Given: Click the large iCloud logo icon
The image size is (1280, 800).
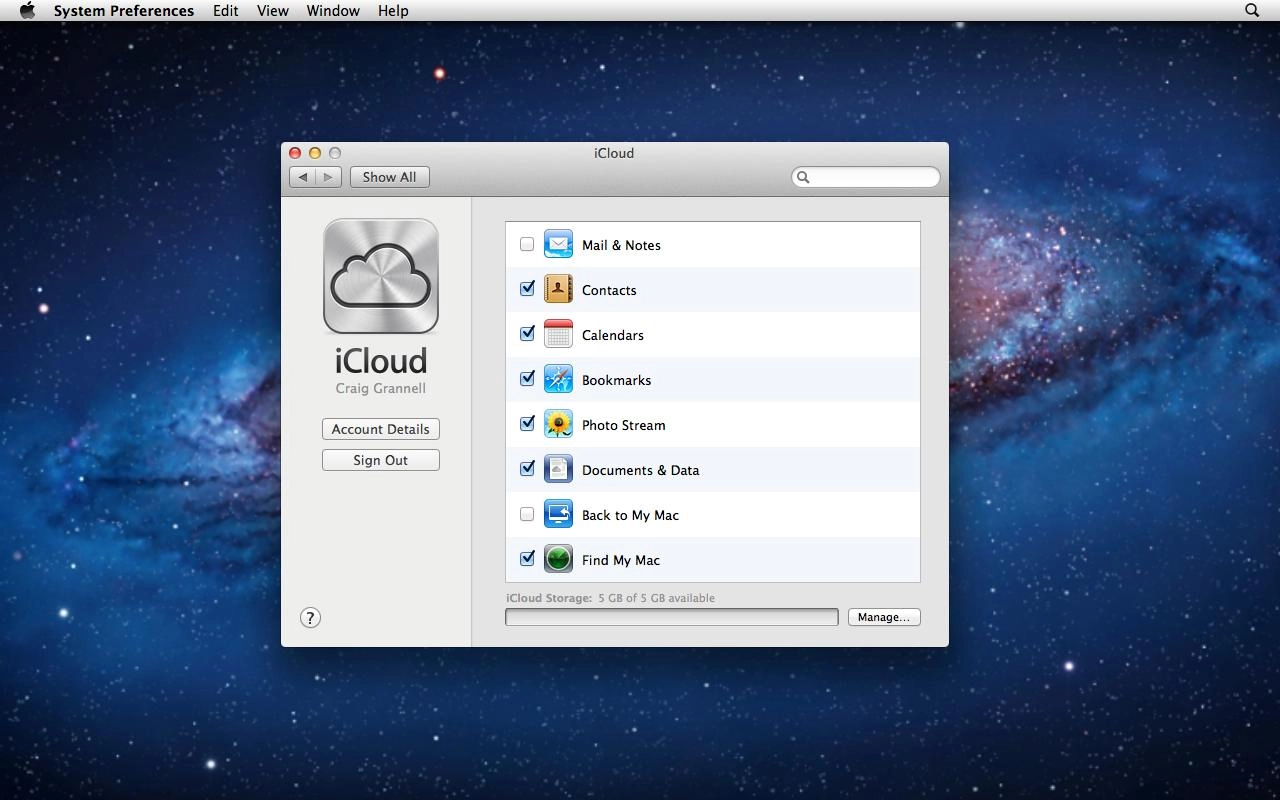Looking at the screenshot, I should (x=381, y=277).
